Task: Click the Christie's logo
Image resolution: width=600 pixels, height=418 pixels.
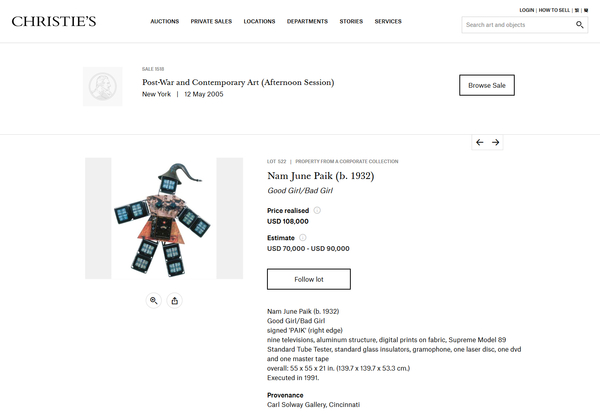Action: click(x=54, y=21)
